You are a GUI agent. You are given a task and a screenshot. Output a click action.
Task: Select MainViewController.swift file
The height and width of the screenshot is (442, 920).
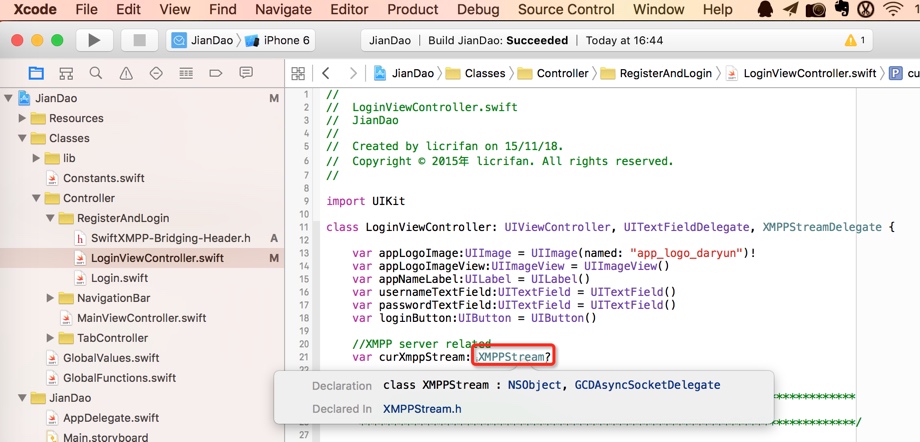click(142, 318)
